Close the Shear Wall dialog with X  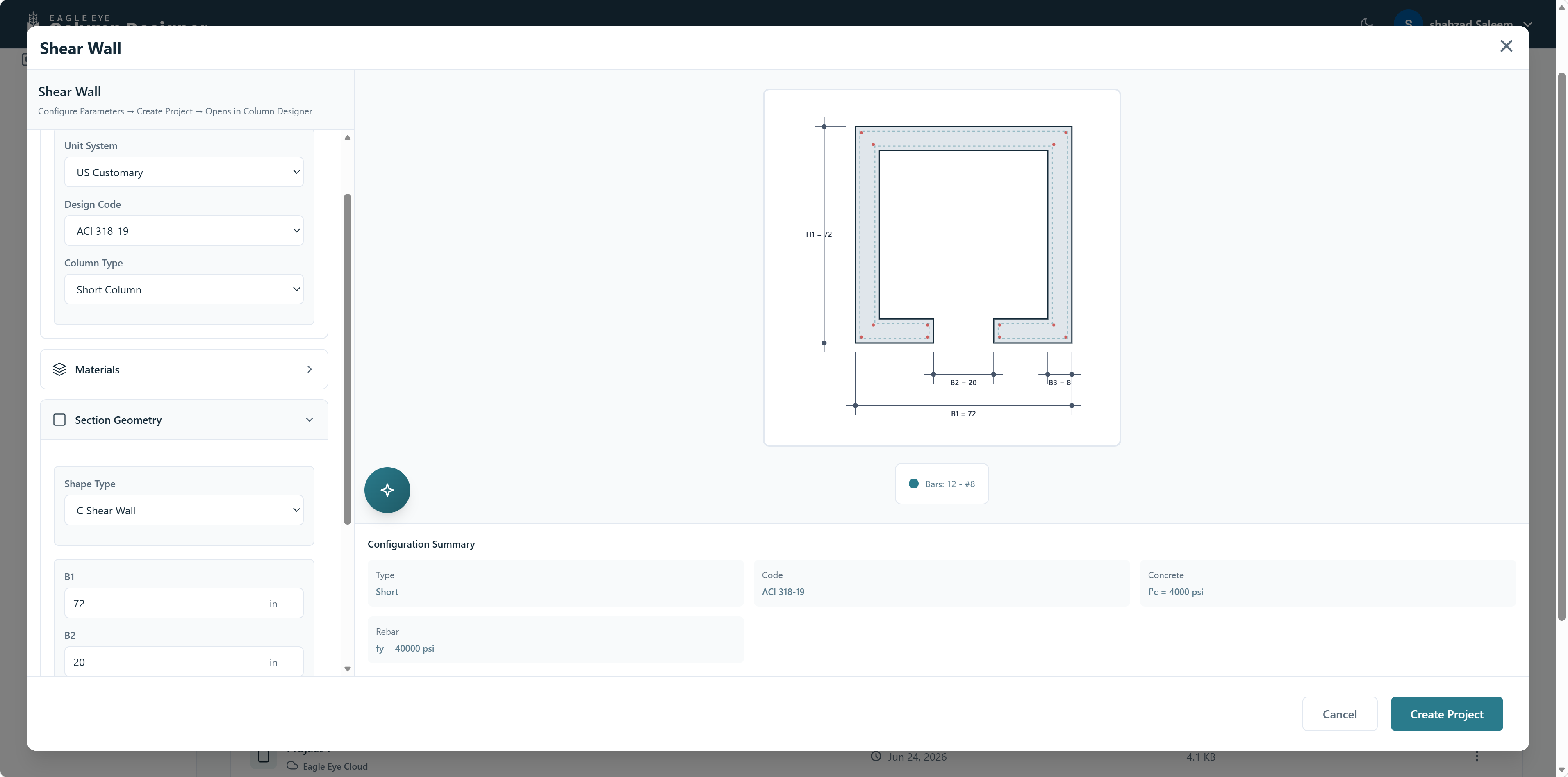click(1506, 46)
